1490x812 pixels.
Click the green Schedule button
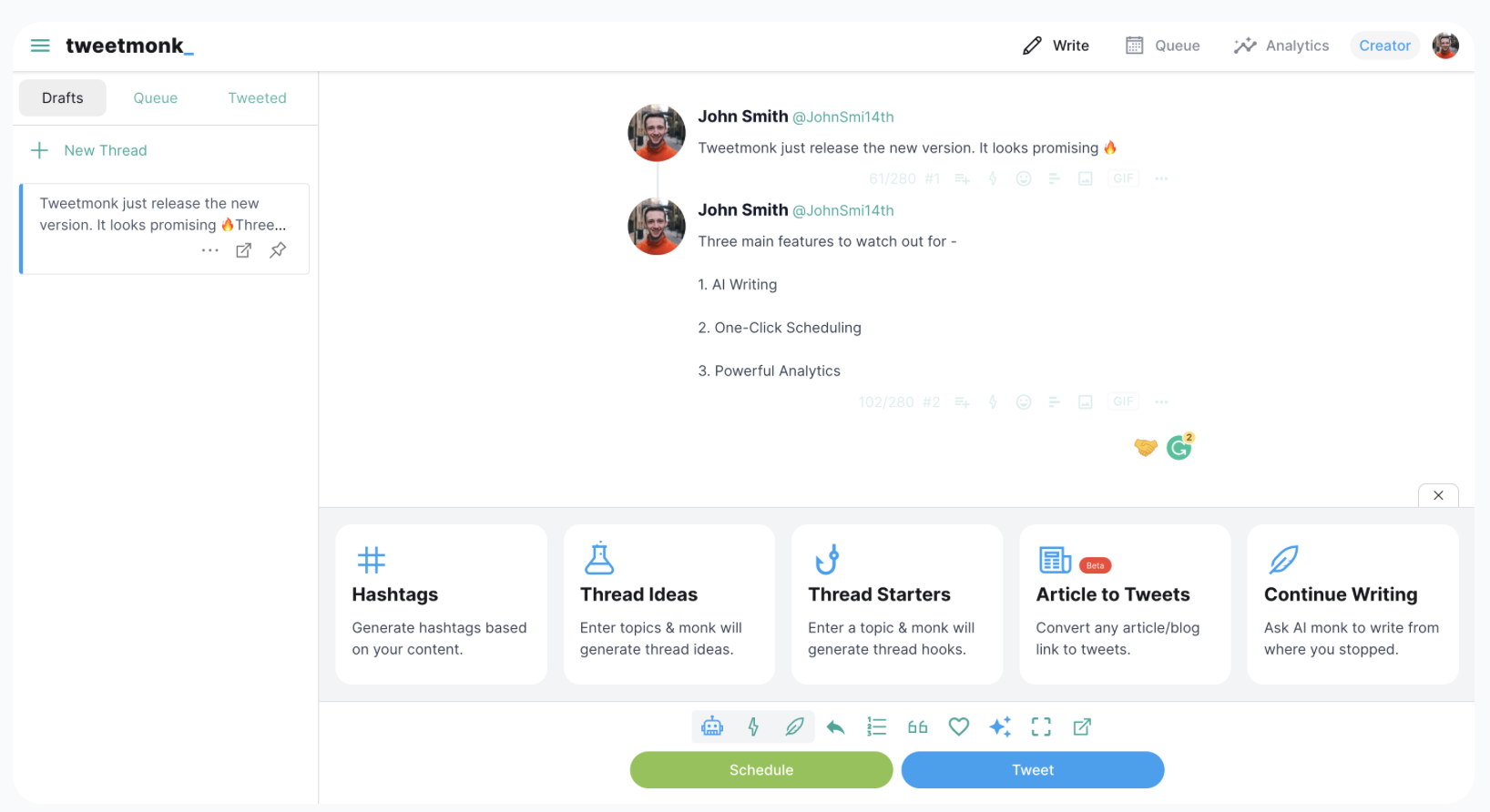761,770
